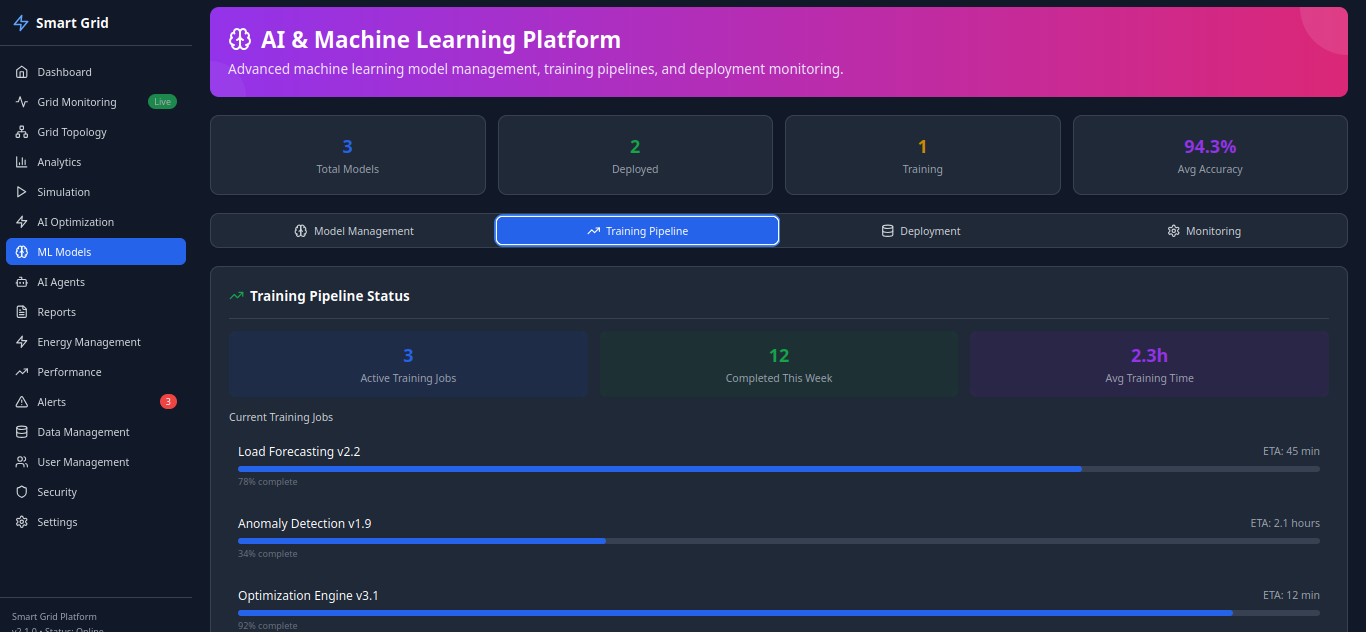Click the AI Optimization bolt icon
This screenshot has width=1366, height=632.
22,222
